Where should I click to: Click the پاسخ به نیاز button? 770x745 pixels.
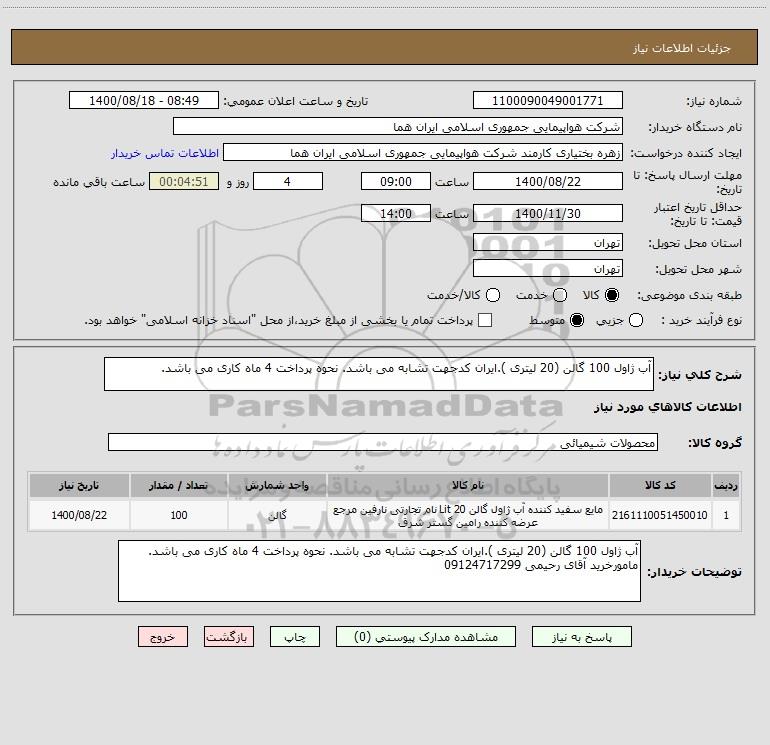[x=581, y=636]
